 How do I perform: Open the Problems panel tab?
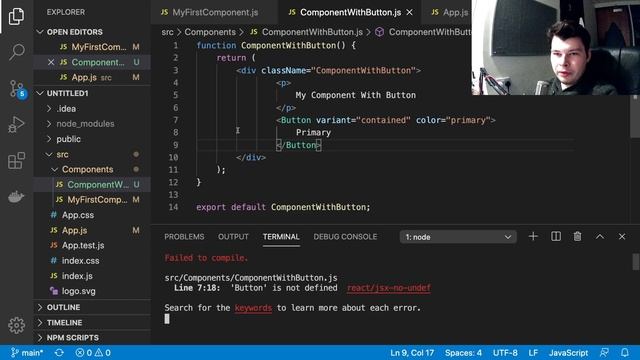pyautogui.click(x=184, y=237)
